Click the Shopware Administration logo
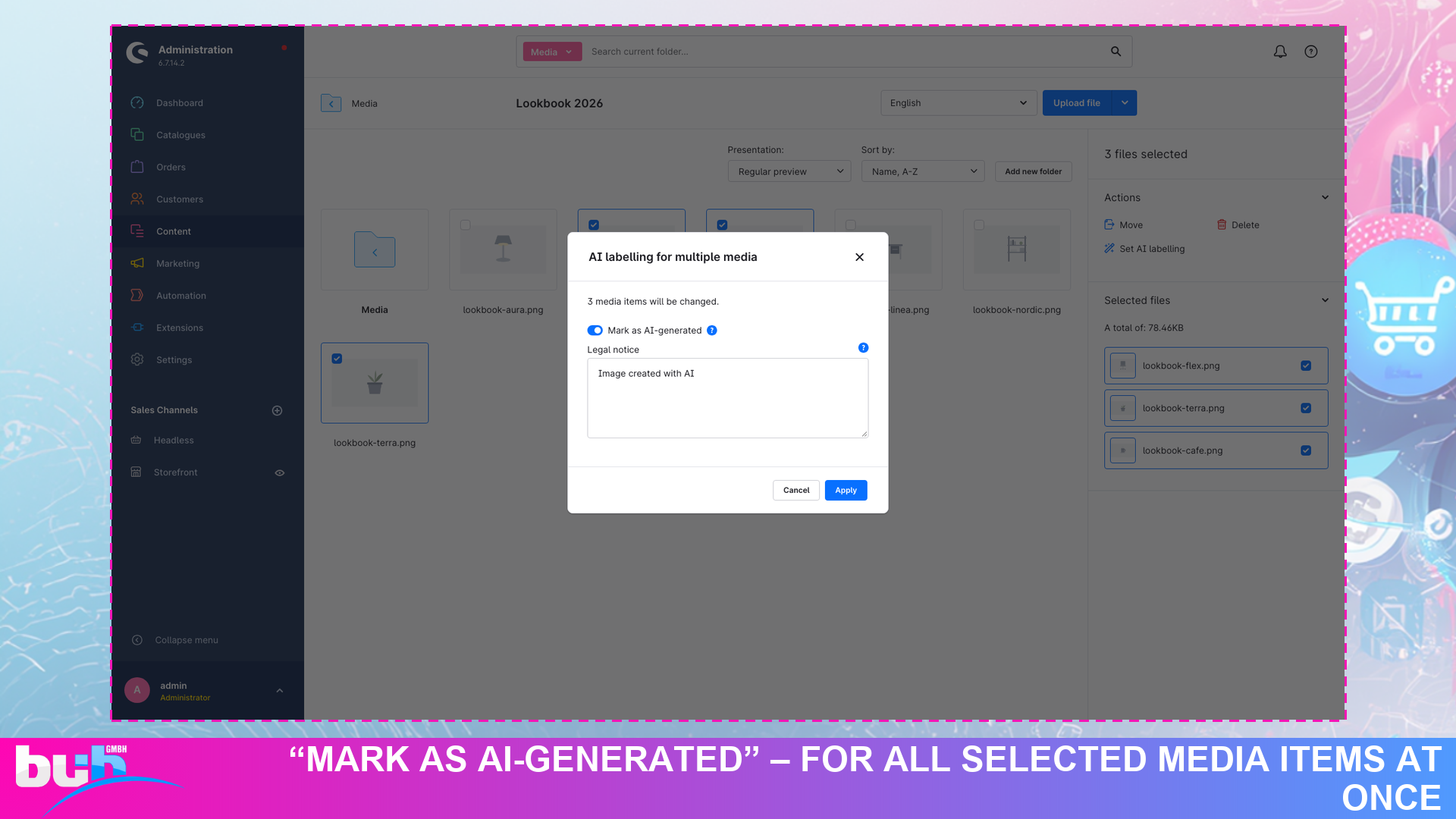1456x819 pixels. point(137,52)
